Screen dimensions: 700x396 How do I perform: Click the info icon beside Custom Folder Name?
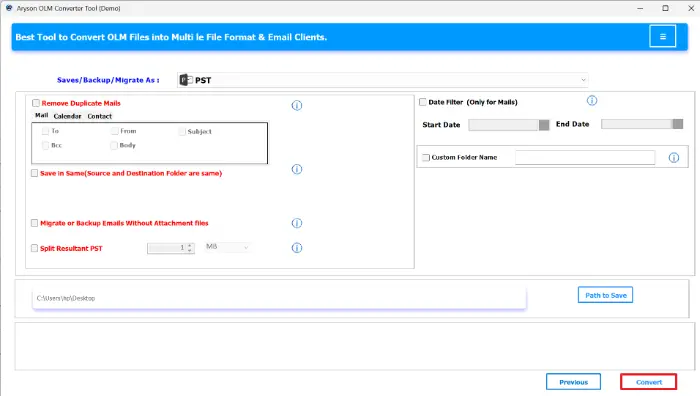[x=674, y=158]
